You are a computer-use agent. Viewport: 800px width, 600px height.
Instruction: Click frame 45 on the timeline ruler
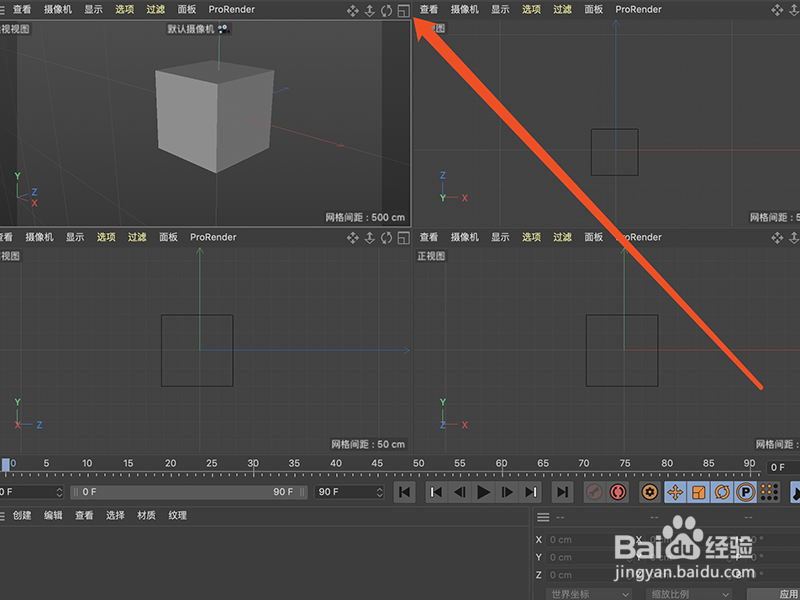coord(377,463)
